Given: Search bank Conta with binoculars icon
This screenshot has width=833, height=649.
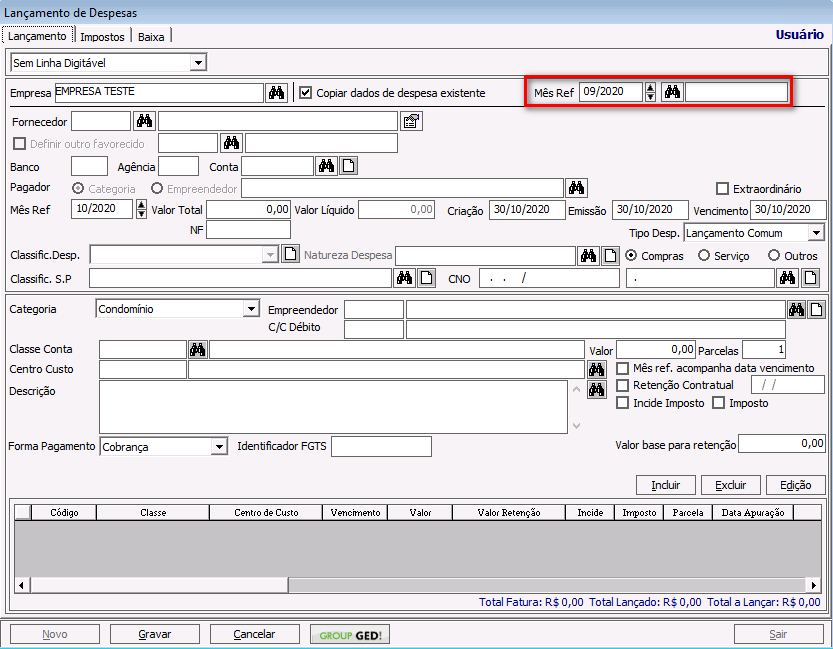Looking at the screenshot, I should [x=326, y=166].
